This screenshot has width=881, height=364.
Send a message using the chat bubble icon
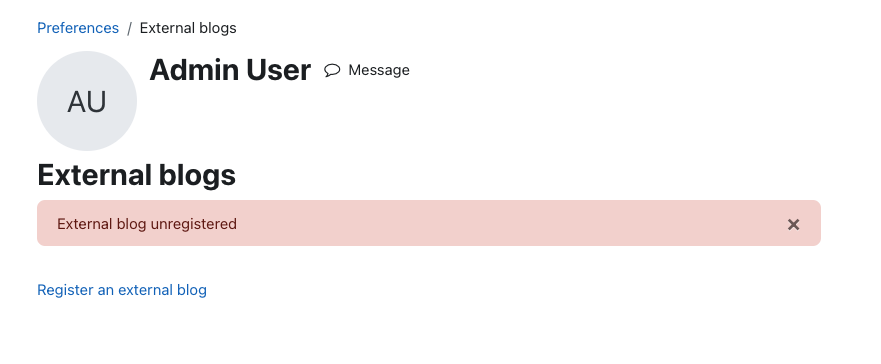click(332, 70)
